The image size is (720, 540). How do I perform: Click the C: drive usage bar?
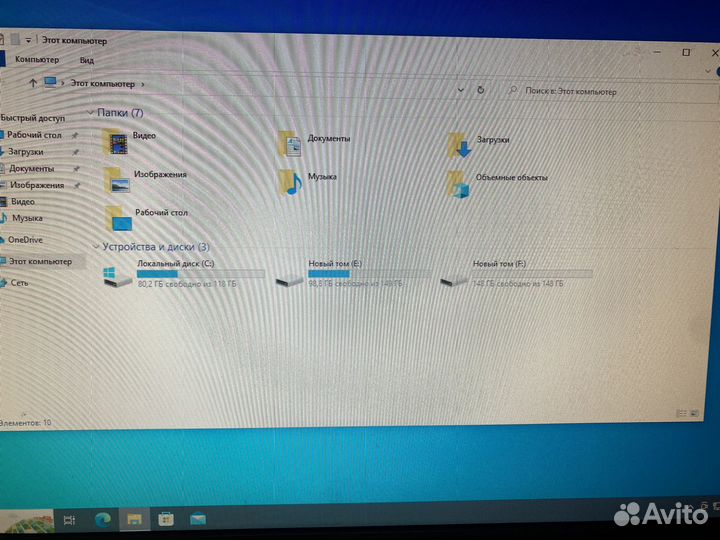pos(201,274)
